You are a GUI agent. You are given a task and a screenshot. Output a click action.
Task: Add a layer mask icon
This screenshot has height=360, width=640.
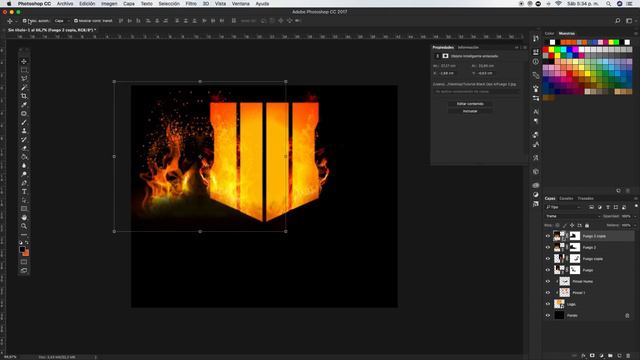(x=592, y=356)
